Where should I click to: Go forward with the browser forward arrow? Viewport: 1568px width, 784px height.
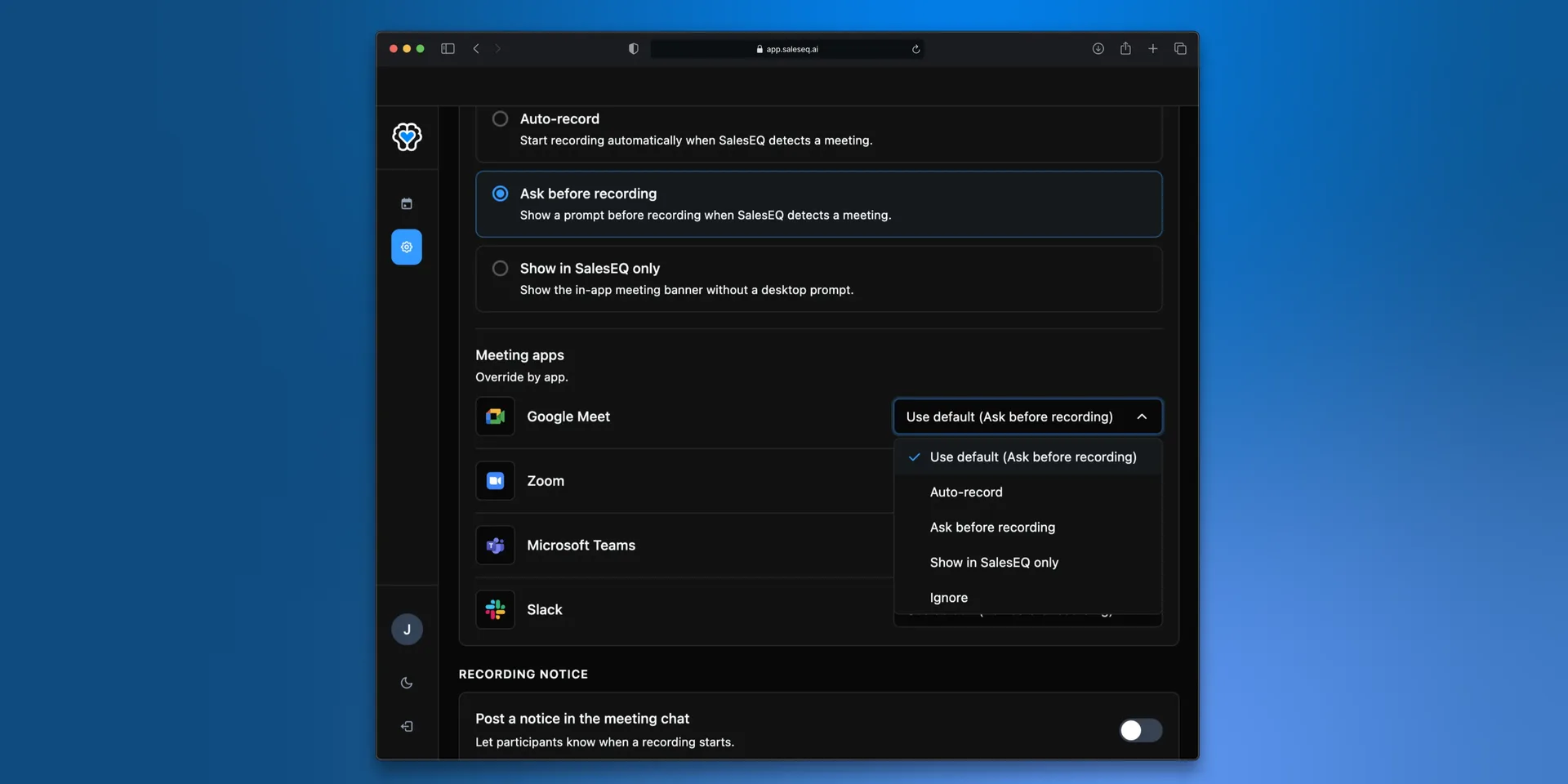(x=497, y=49)
